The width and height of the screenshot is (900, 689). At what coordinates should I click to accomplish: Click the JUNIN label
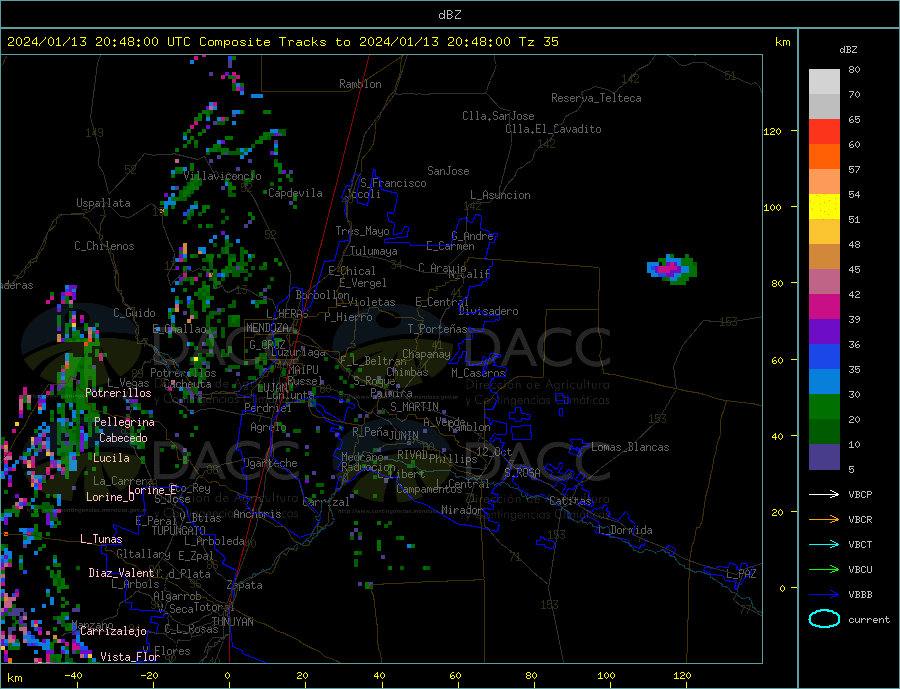(404, 436)
